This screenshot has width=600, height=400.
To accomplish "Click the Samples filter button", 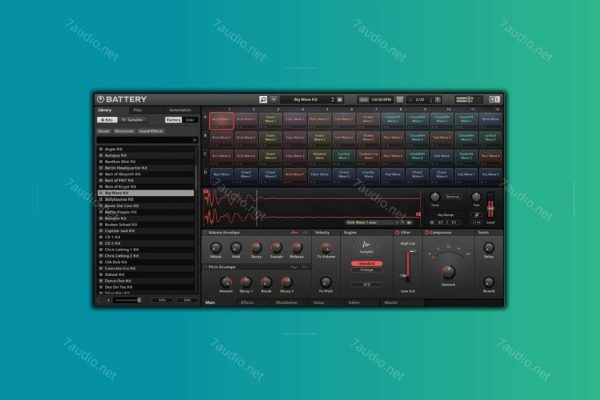I will [x=132, y=120].
